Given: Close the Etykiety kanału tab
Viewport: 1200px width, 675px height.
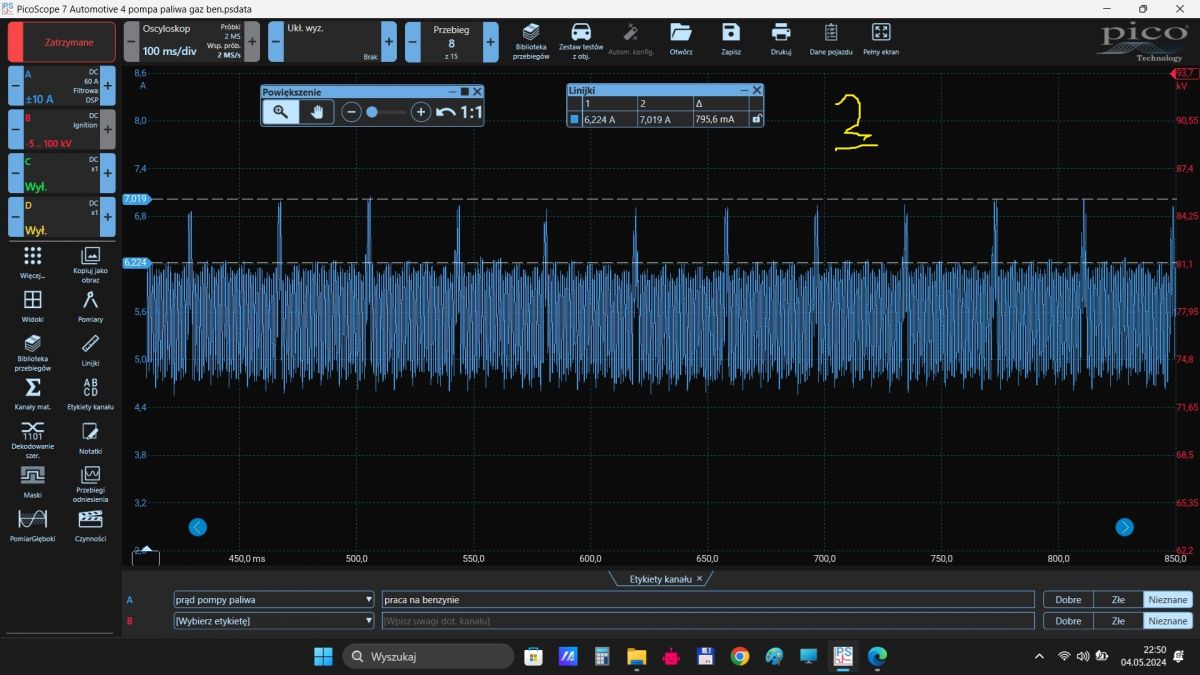Looking at the screenshot, I should [x=699, y=579].
